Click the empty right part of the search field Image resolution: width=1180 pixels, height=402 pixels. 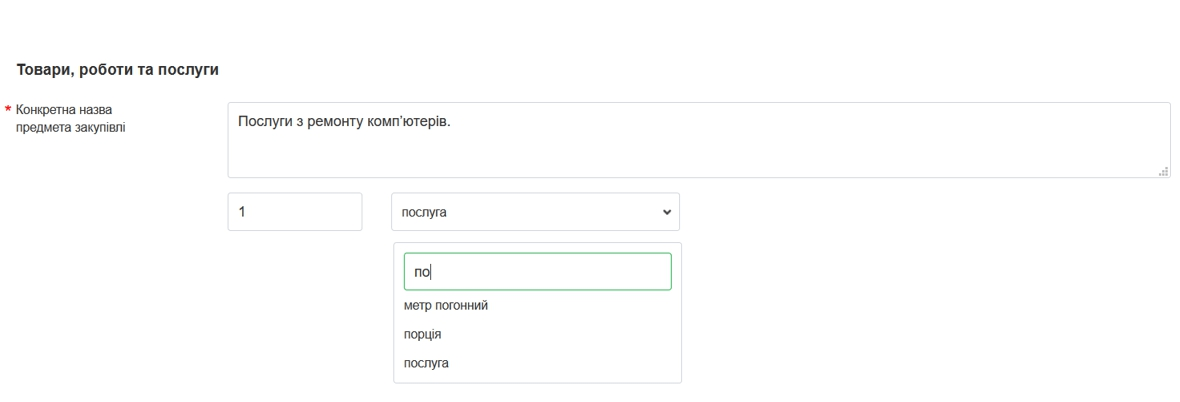point(580,272)
